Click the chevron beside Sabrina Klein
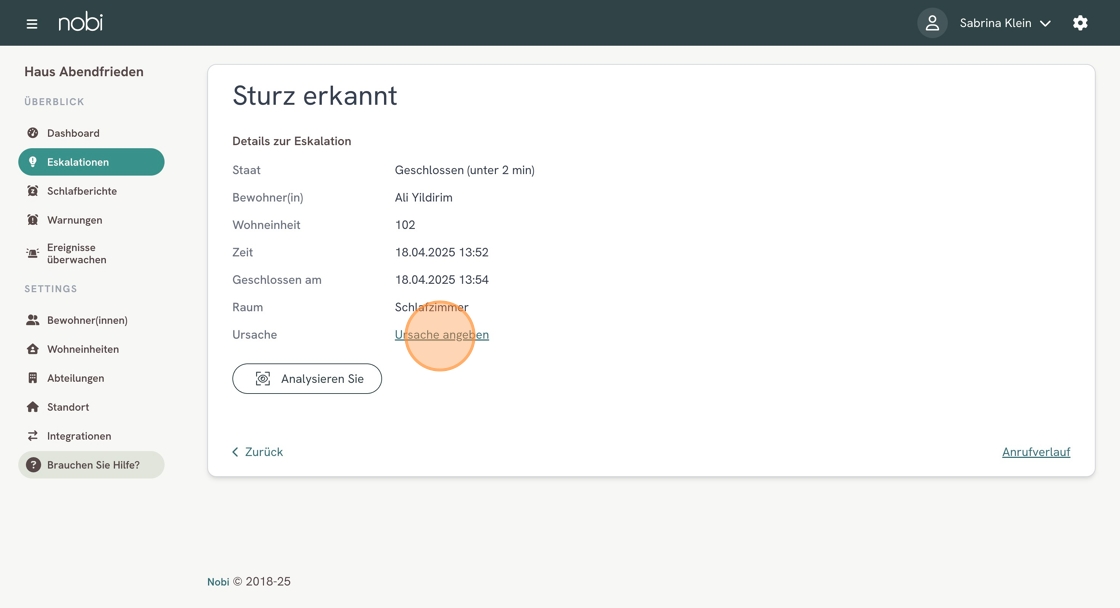This screenshot has width=1120, height=608. 1045,24
